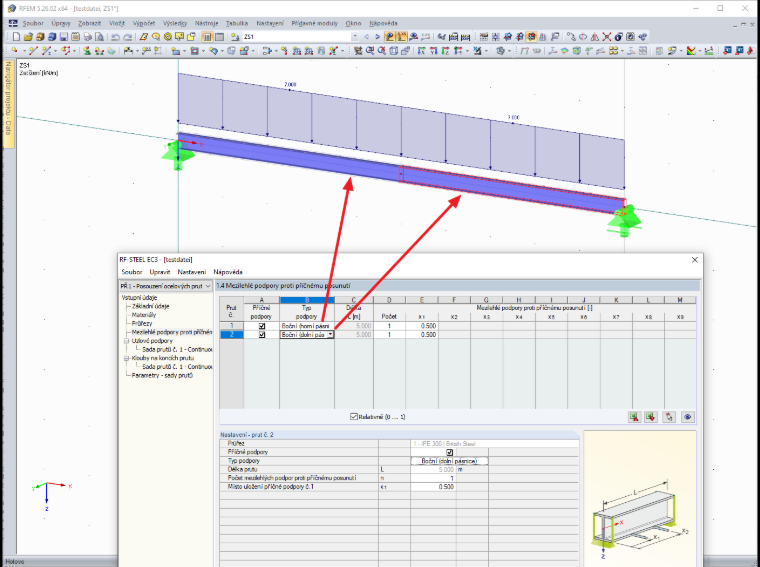Open the Nastavení menu in RF-STEEL dialog
This screenshot has width=760, height=567.
pyautogui.click(x=191, y=272)
